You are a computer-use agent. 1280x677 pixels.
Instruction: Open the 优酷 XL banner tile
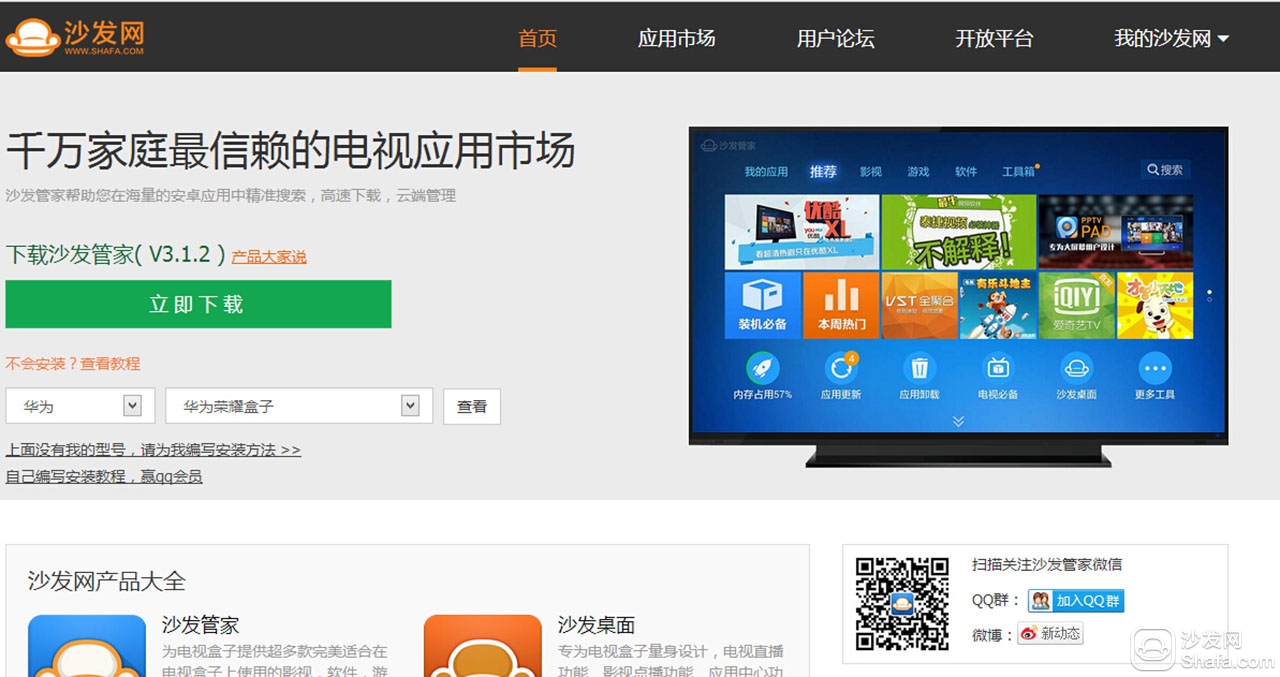802,232
